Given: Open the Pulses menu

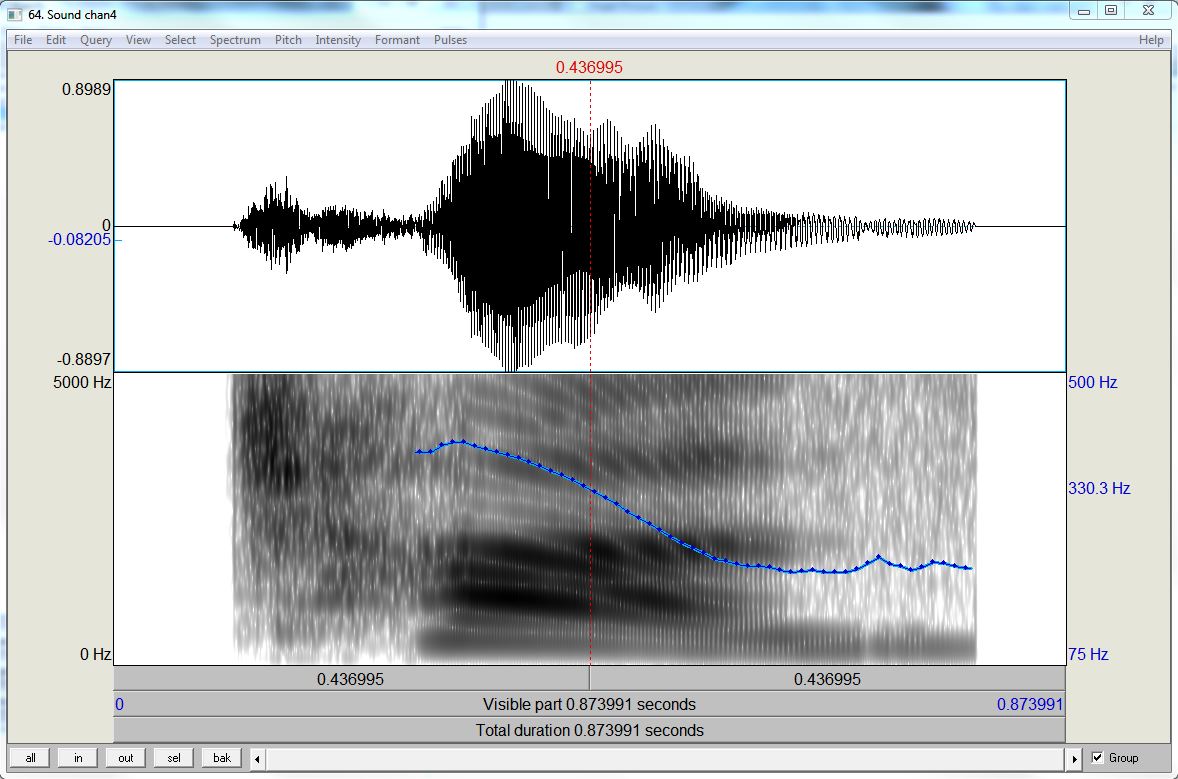Looking at the screenshot, I should click(450, 40).
